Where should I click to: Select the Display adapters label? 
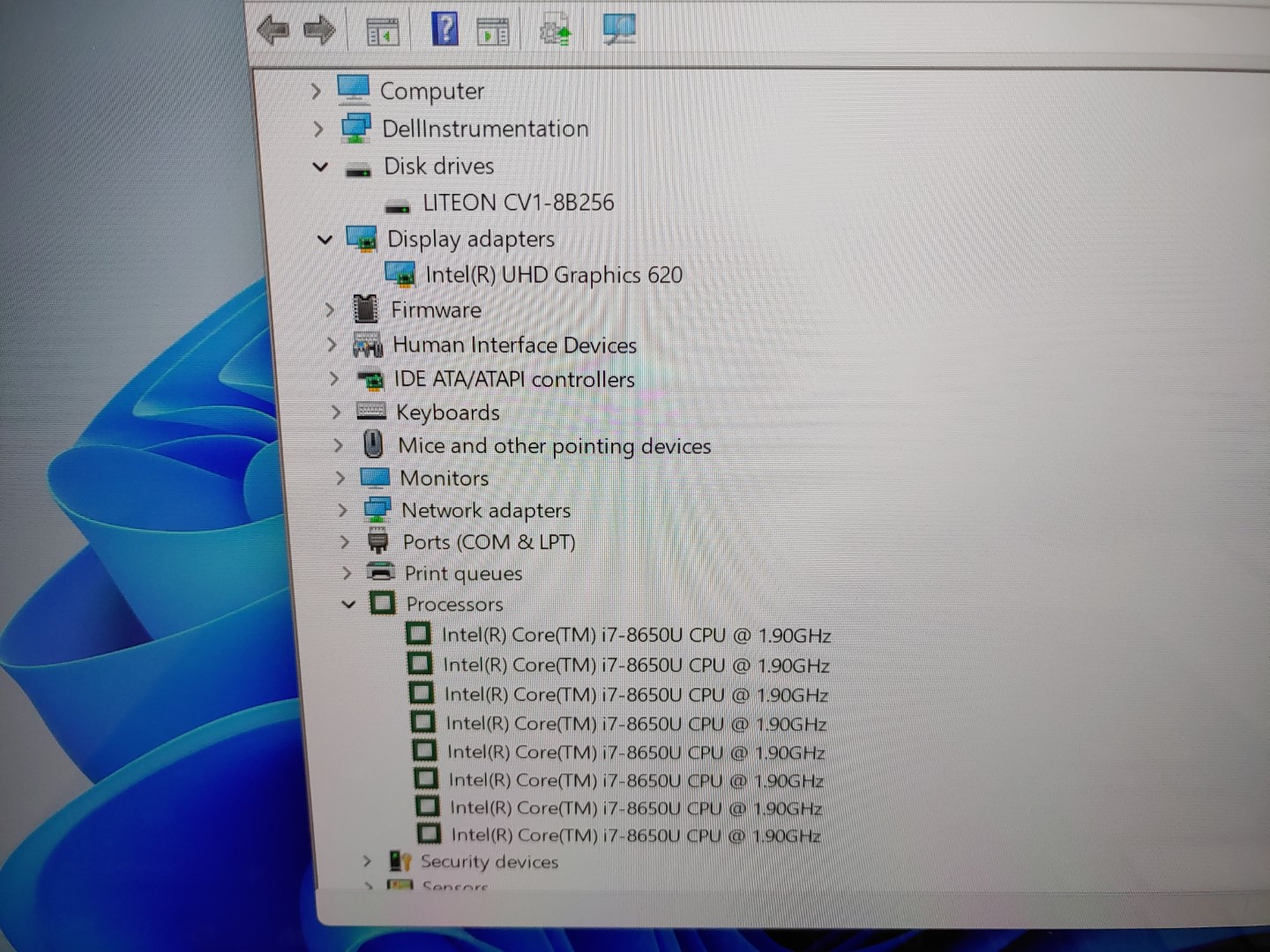[x=471, y=239]
